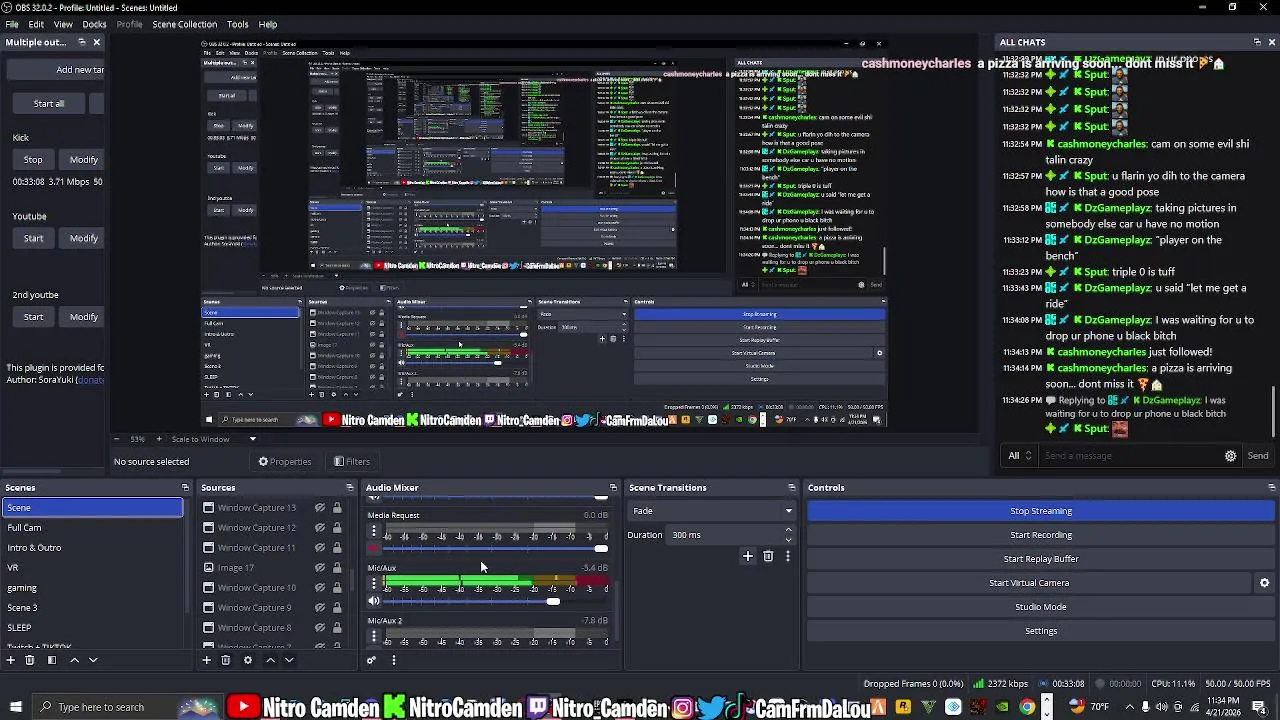Click Stop Streaming button

tap(1040, 511)
